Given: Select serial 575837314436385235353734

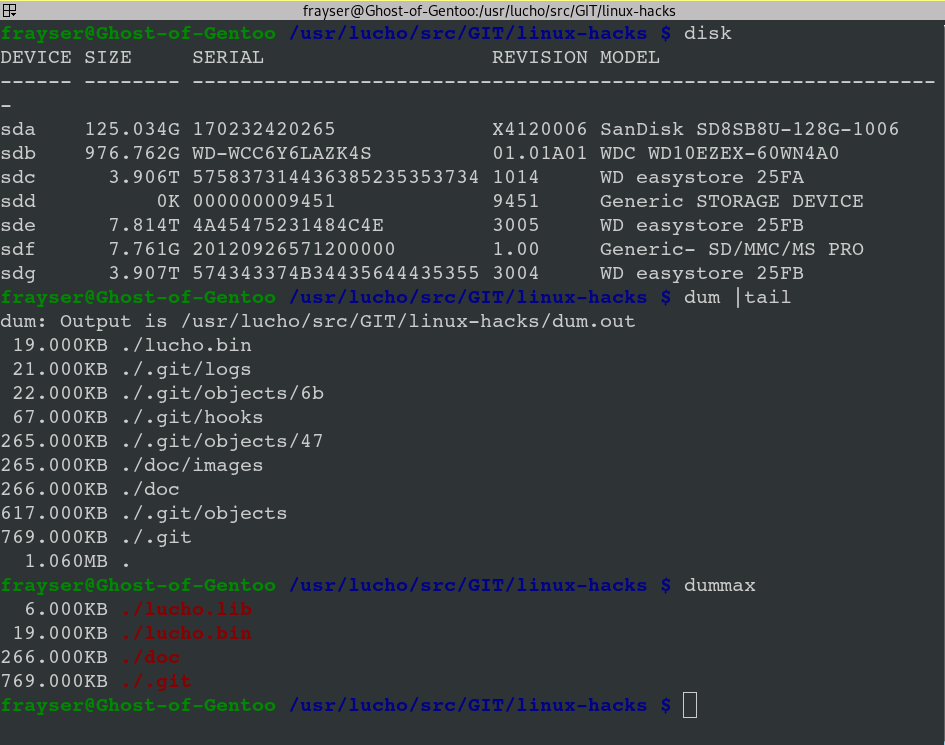Looking at the screenshot, I should click(336, 177).
